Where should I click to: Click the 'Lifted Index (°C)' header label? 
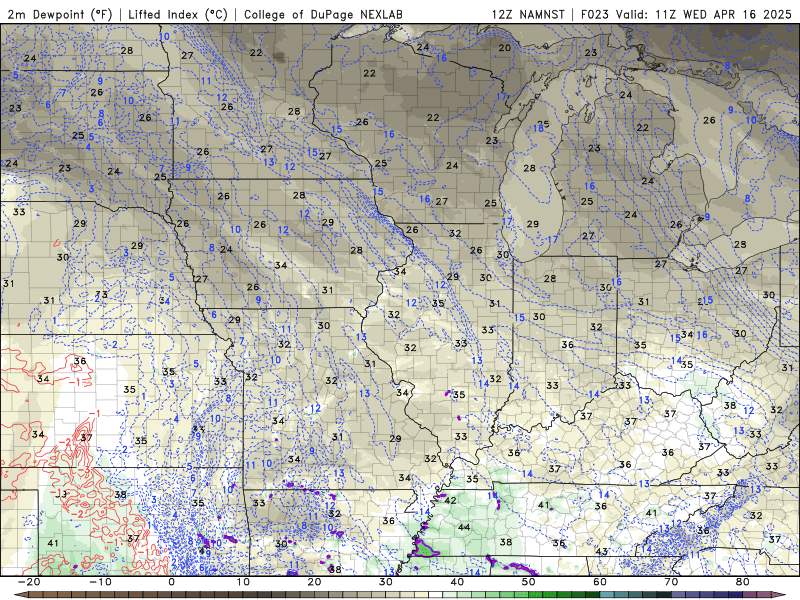178,14
